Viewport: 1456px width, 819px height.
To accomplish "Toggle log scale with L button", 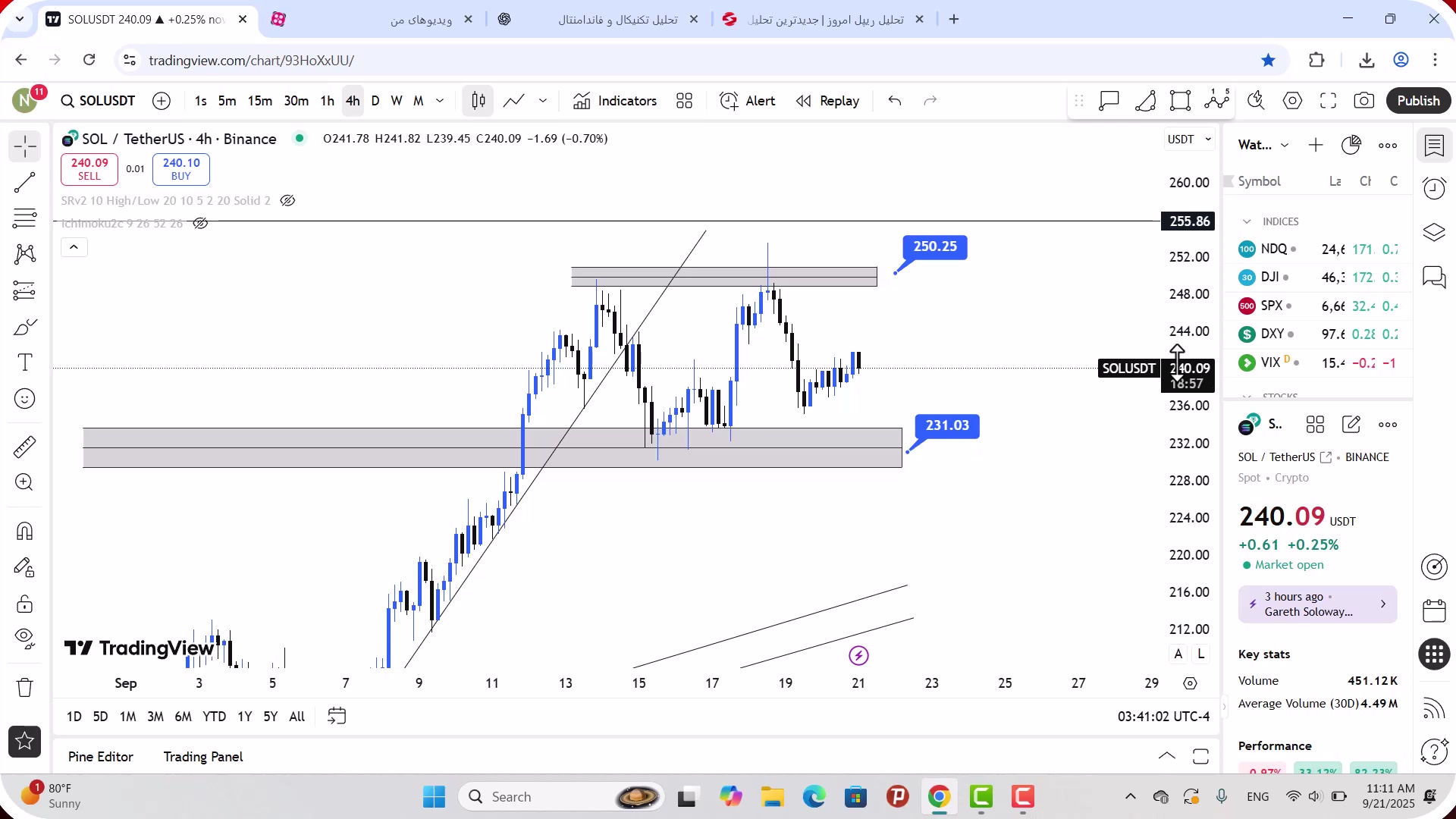I will (1201, 654).
